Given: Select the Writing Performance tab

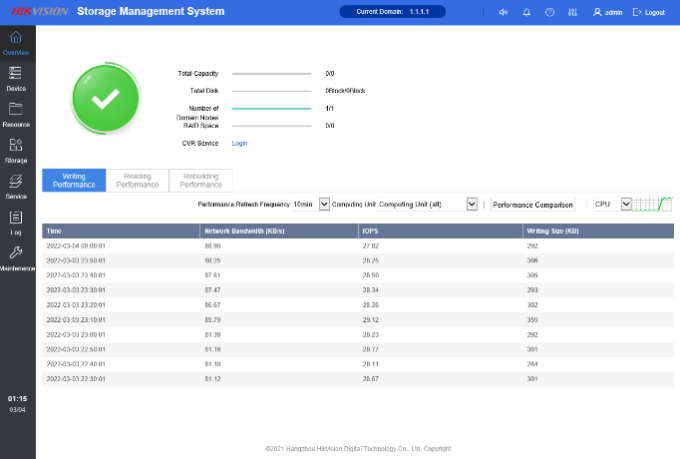Looking at the screenshot, I should coord(74,180).
